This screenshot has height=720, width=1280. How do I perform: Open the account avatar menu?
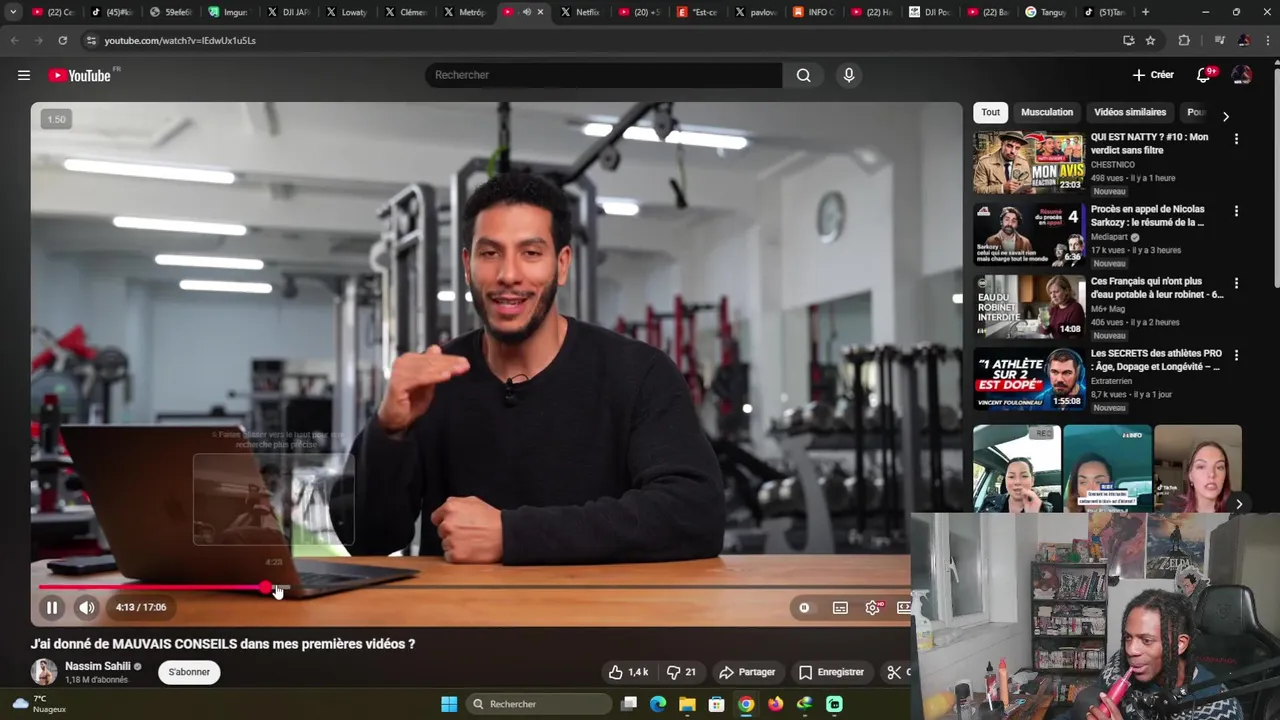click(x=1242, y=75)
